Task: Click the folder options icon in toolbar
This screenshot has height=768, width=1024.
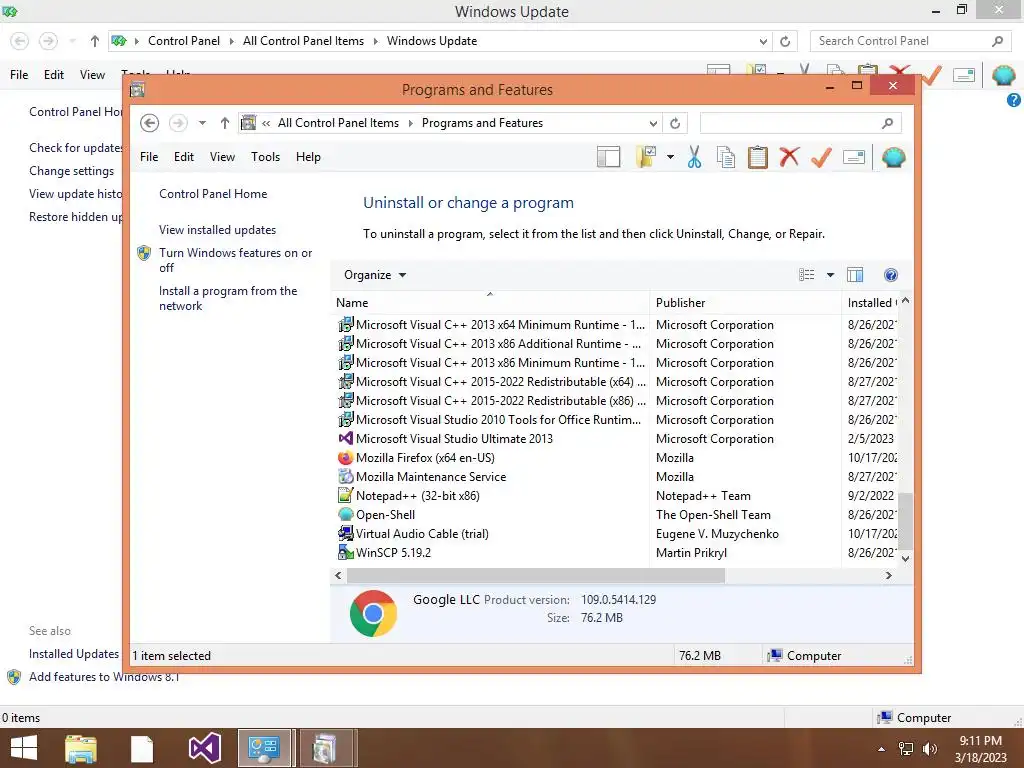Action: tap(645, 157)
